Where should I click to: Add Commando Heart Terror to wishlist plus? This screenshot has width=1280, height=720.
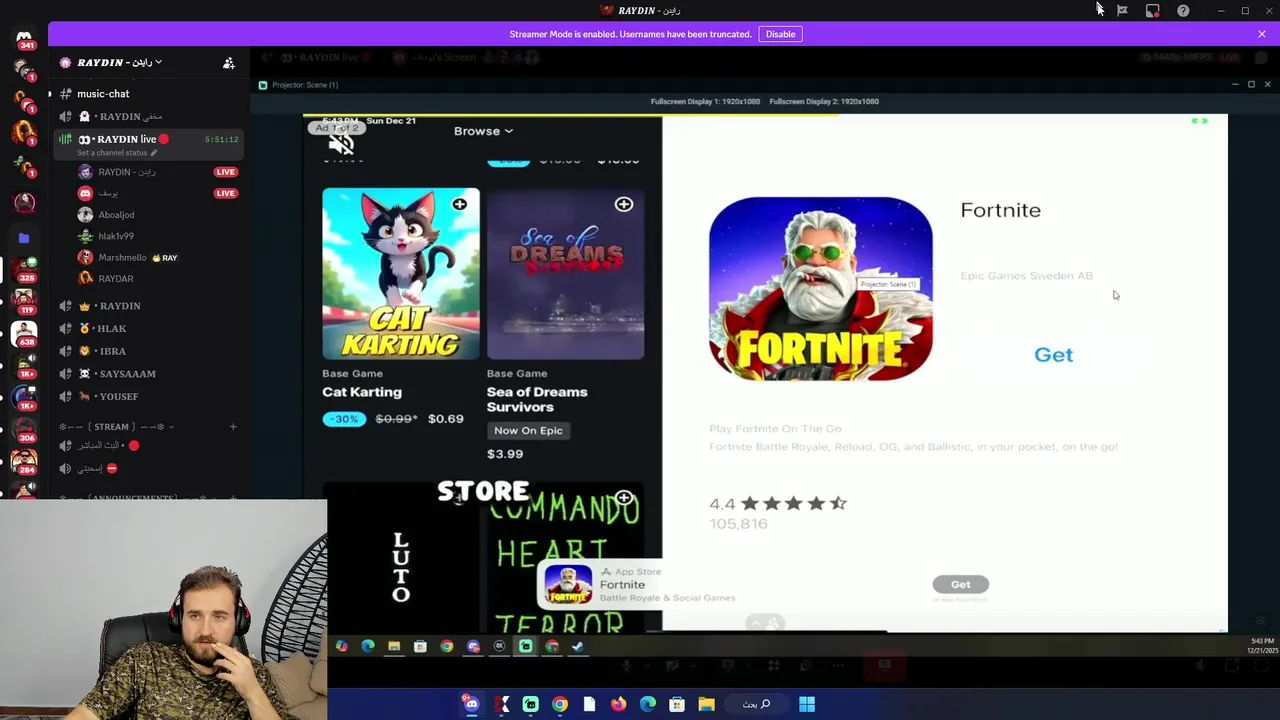point(624,498)
